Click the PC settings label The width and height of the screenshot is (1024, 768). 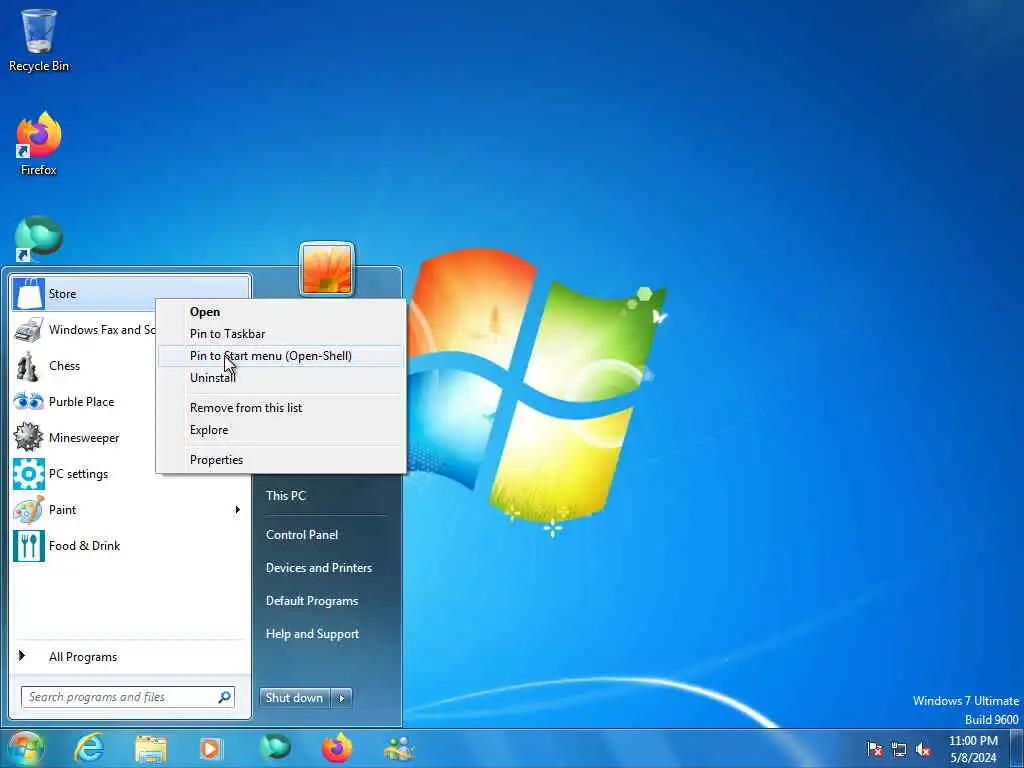pos(78,474)
